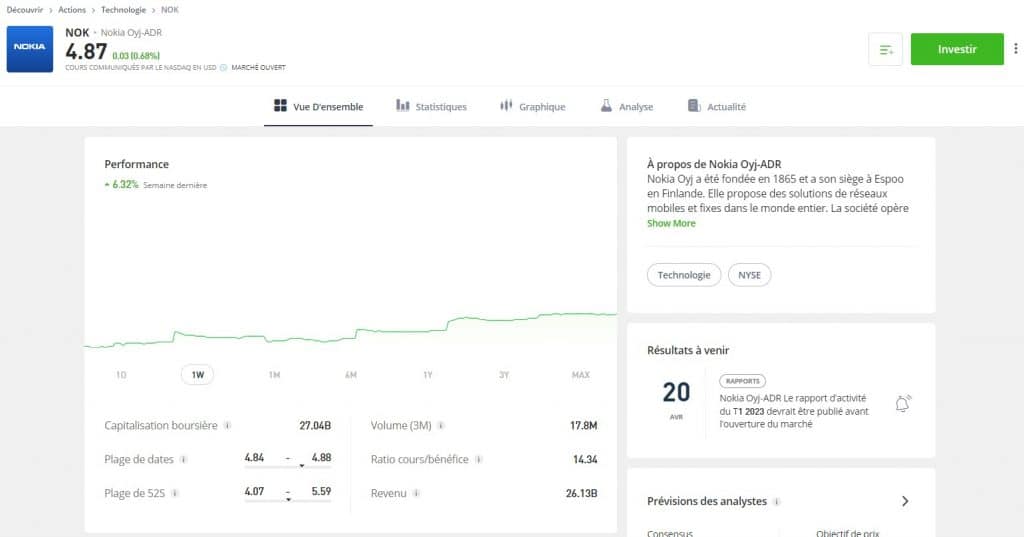Click the À propos de Nokia Oyj-ADR heading
The width and height of the screenshot is (1024, 537).
(714, 164)
